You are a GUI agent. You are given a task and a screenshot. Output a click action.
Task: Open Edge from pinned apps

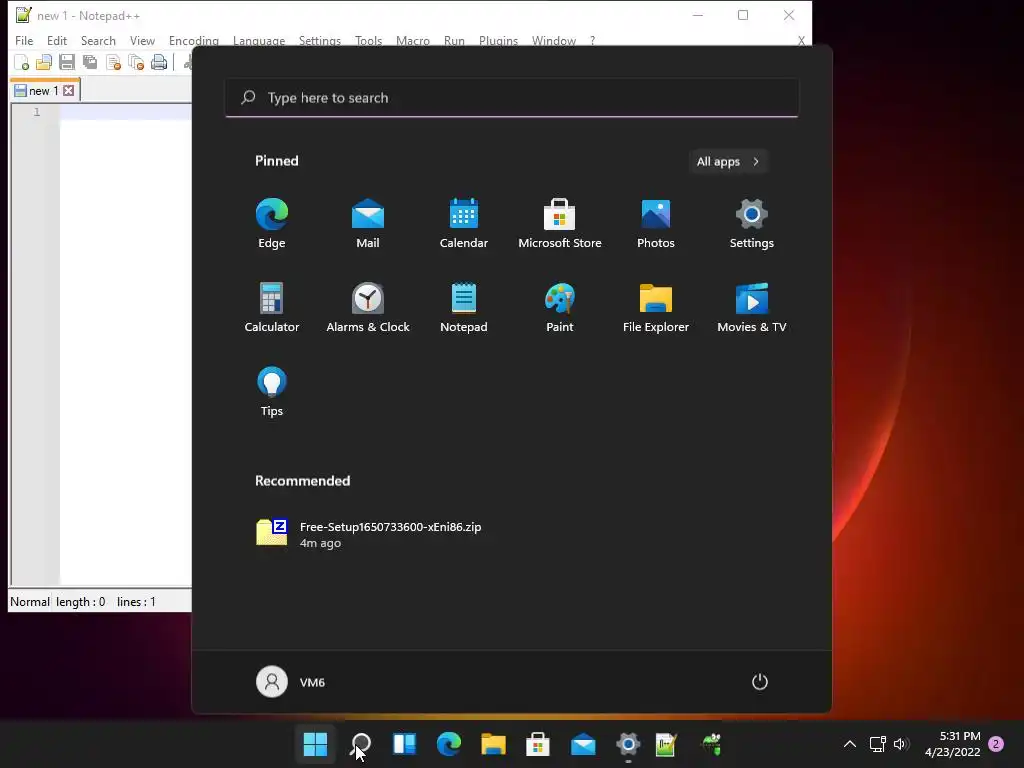(x=272, y=223)
